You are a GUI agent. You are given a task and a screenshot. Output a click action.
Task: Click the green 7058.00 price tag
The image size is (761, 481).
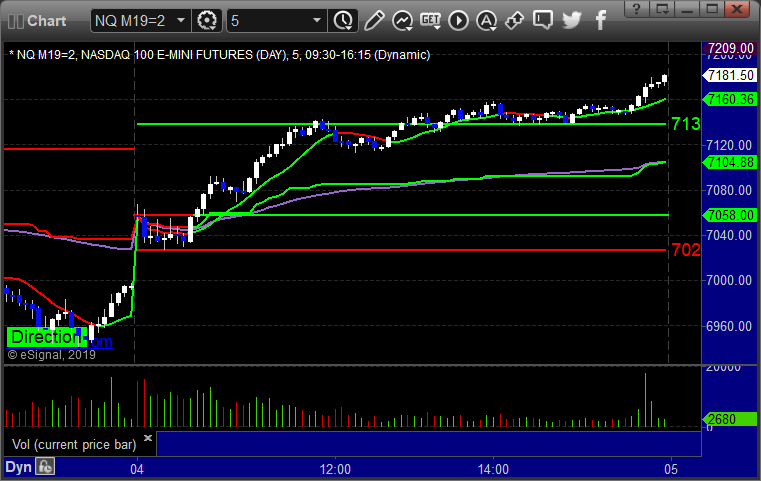click(x=729, y=215)
